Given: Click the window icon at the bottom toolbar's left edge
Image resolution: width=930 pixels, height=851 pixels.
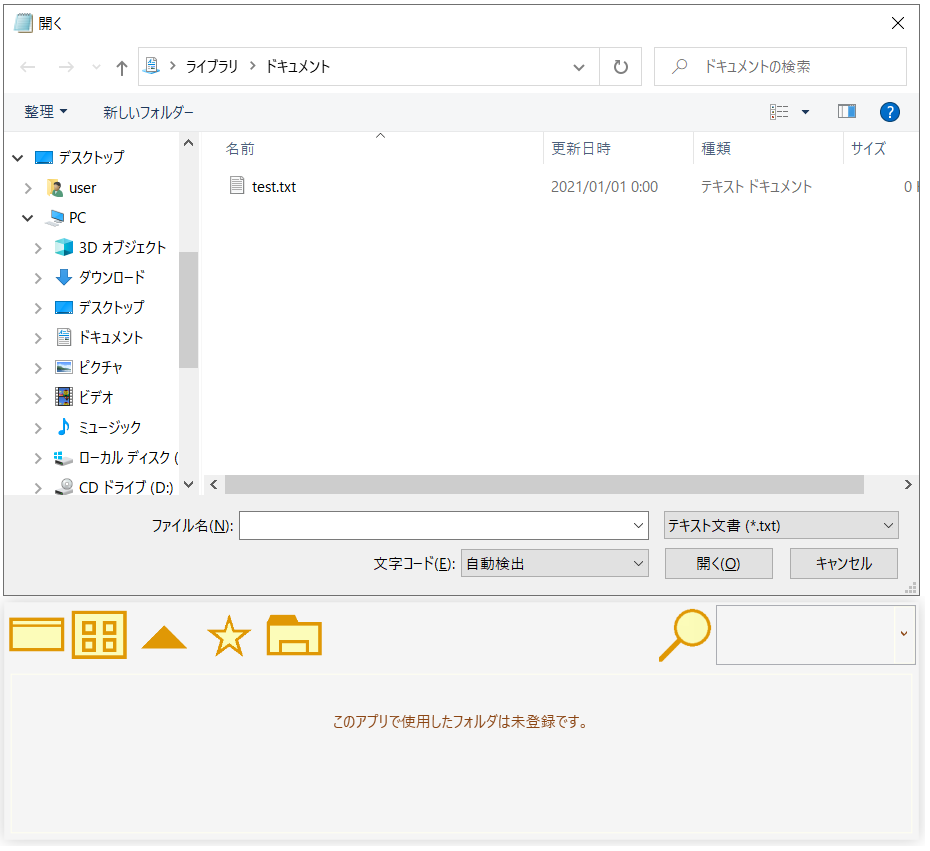Looking at the screenshot, I should click(x=36, y=634).
